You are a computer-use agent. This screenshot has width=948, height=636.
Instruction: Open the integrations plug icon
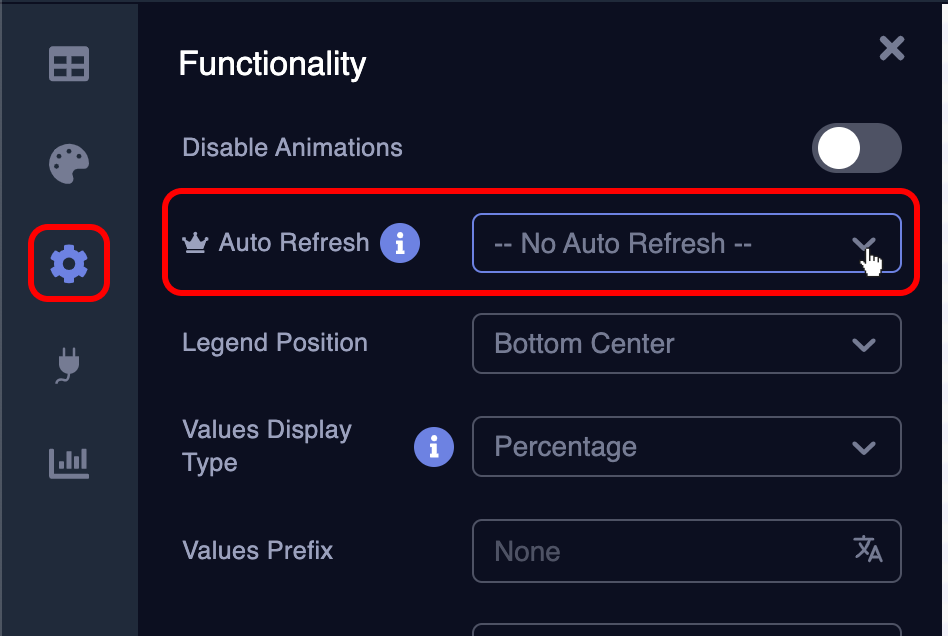(68, 363)
